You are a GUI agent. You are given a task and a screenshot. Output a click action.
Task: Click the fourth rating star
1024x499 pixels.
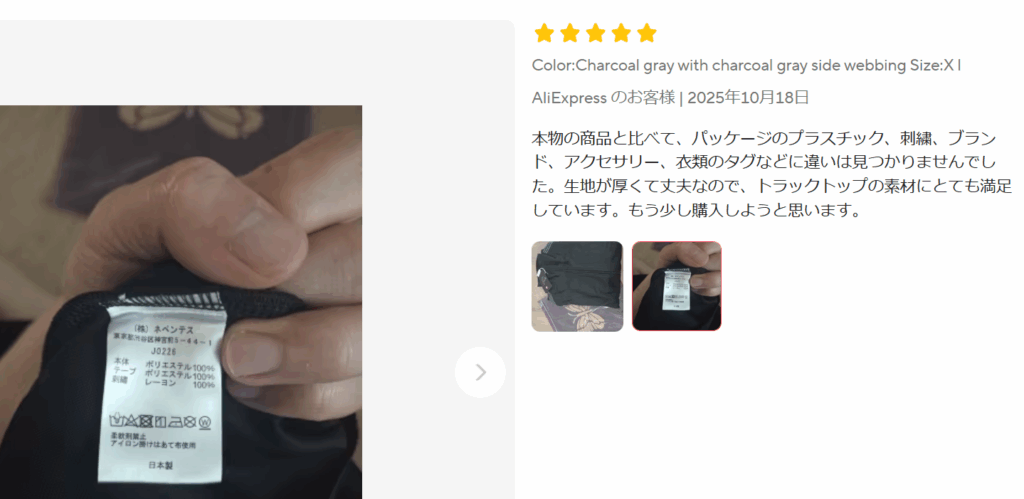[620, 33]
